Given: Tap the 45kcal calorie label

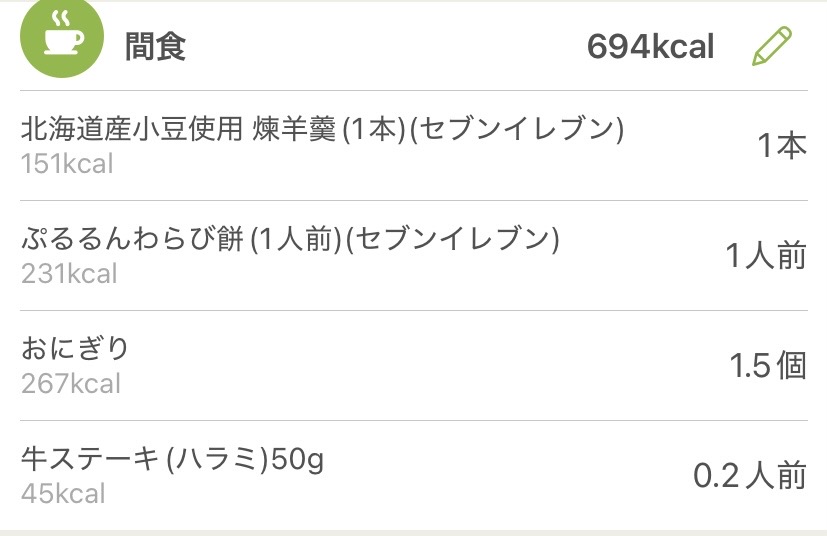Looking at the screenshot, I should (x=62, y=494).
